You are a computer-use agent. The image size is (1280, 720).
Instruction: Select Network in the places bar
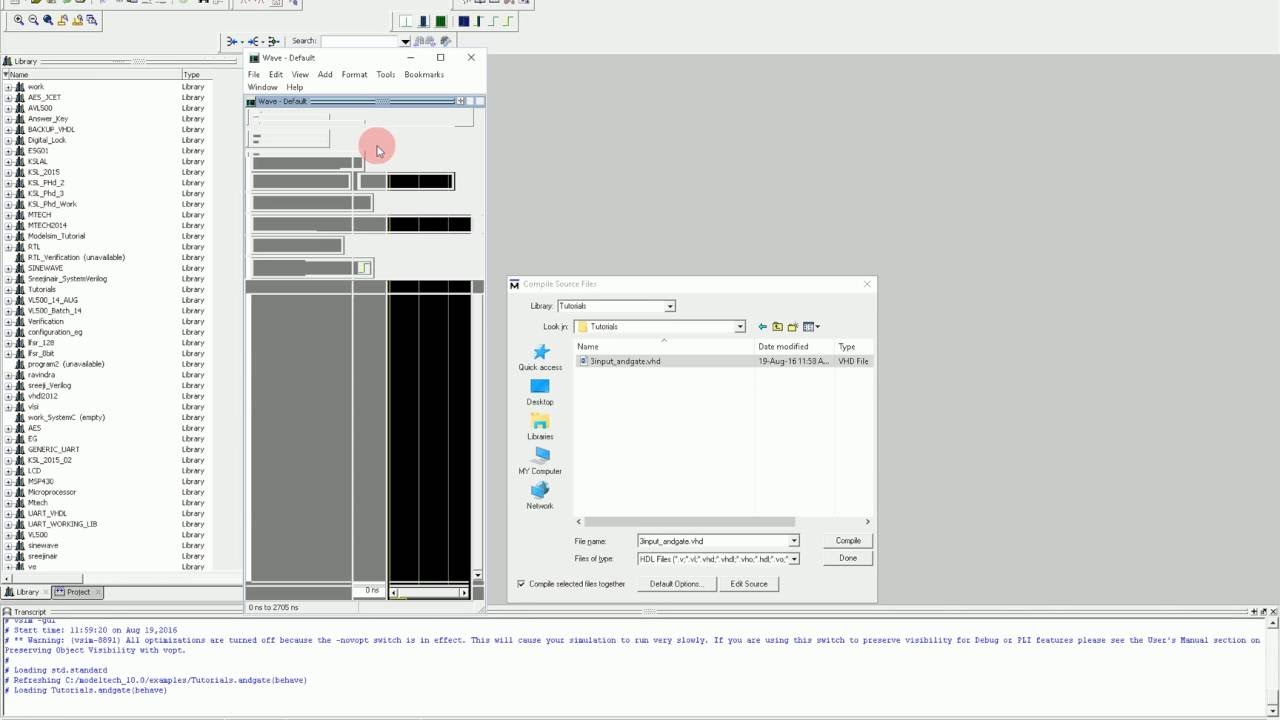tap(540, 497)
